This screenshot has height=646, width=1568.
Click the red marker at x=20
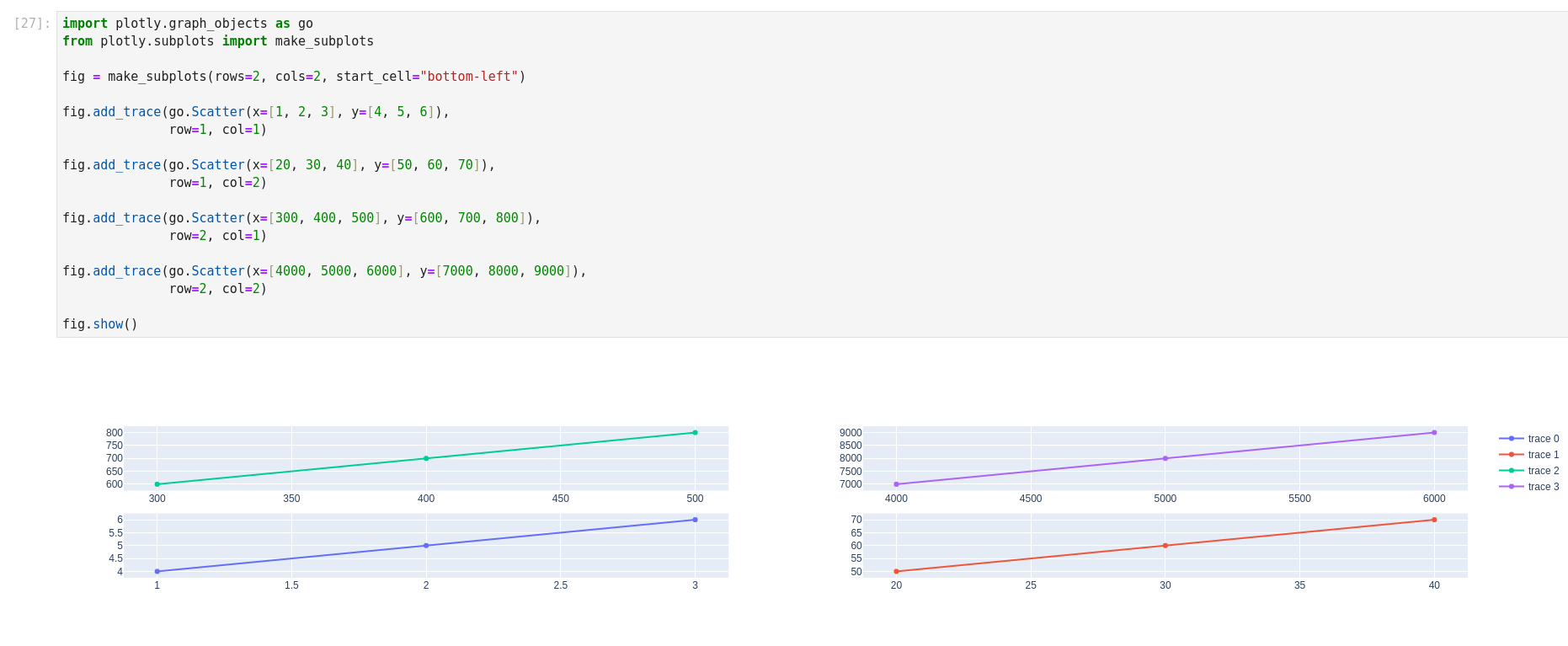coord(896,571)
